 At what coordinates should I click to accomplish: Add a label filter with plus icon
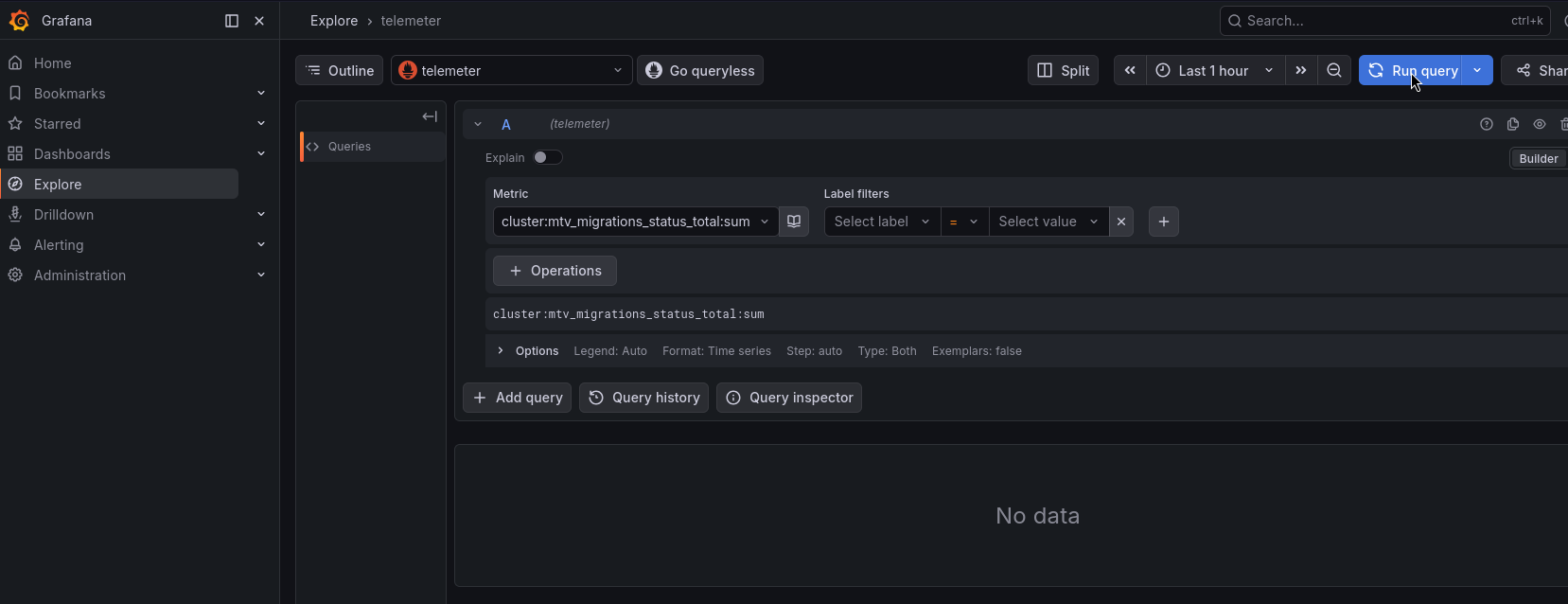point(1164,222)
